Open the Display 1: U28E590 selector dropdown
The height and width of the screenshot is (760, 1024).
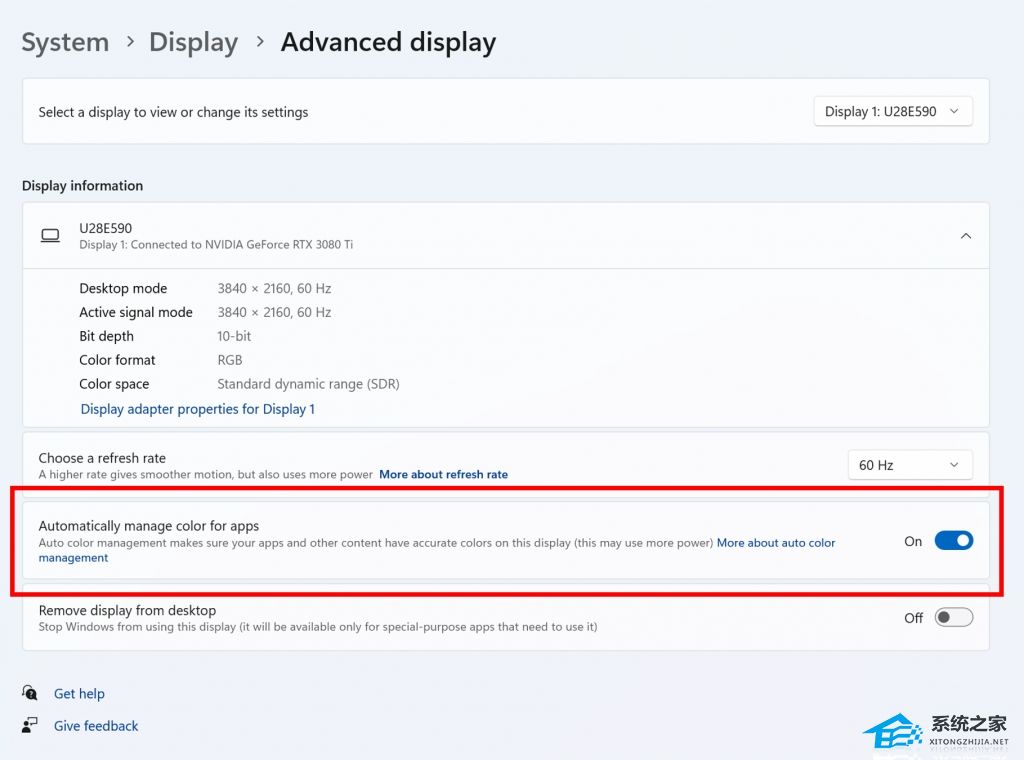[893, 112]
